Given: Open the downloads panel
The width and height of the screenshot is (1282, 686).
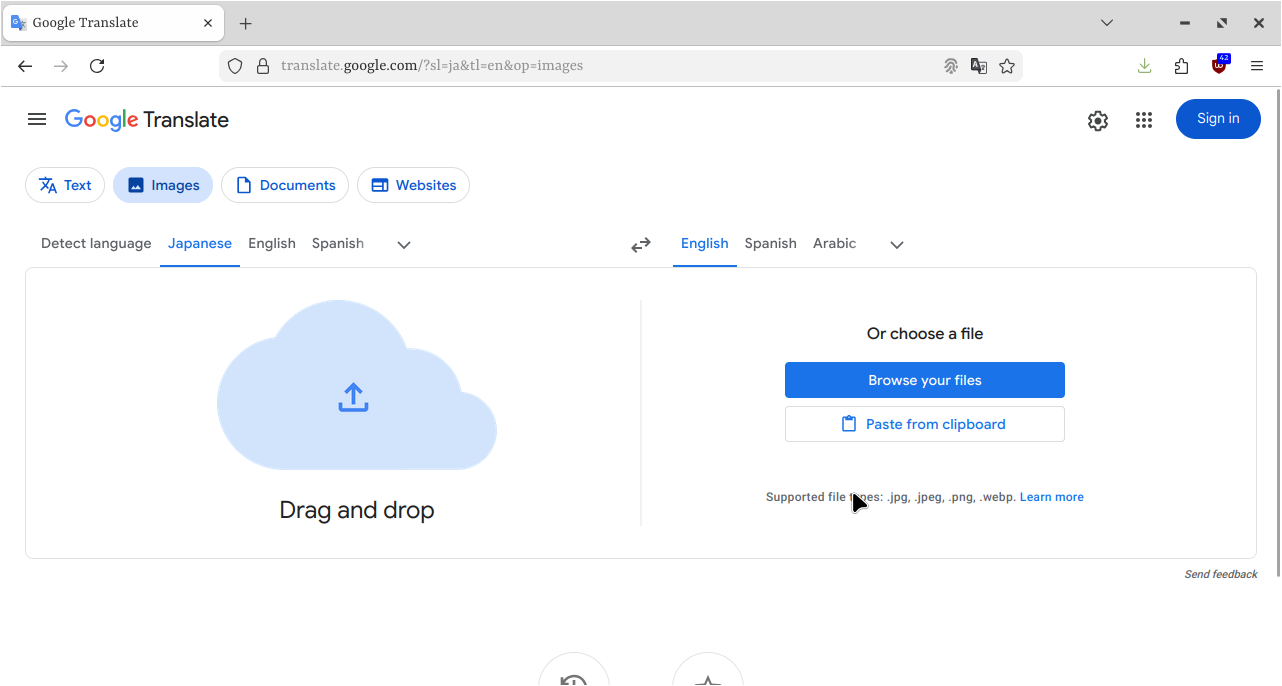Looking at the screenshot, I should click(x=1145, y=66).
